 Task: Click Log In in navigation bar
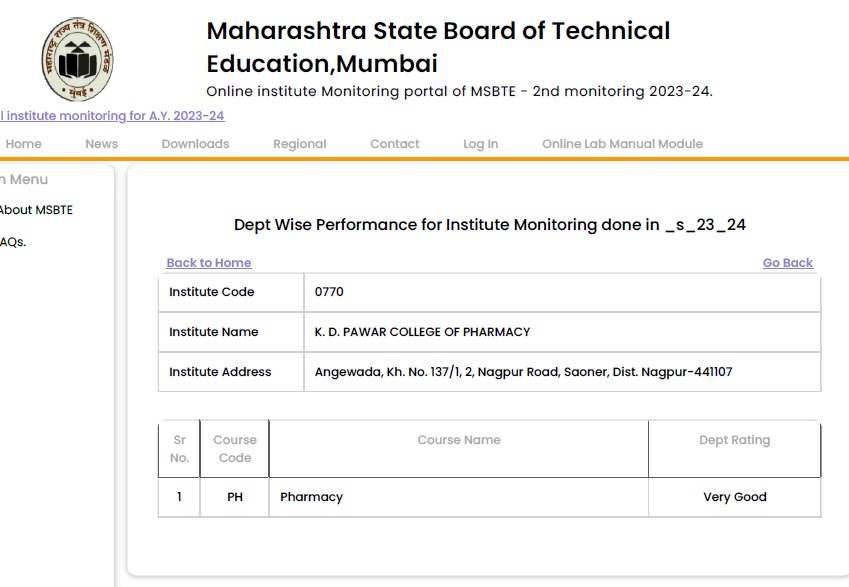click(x=480, y=144)
